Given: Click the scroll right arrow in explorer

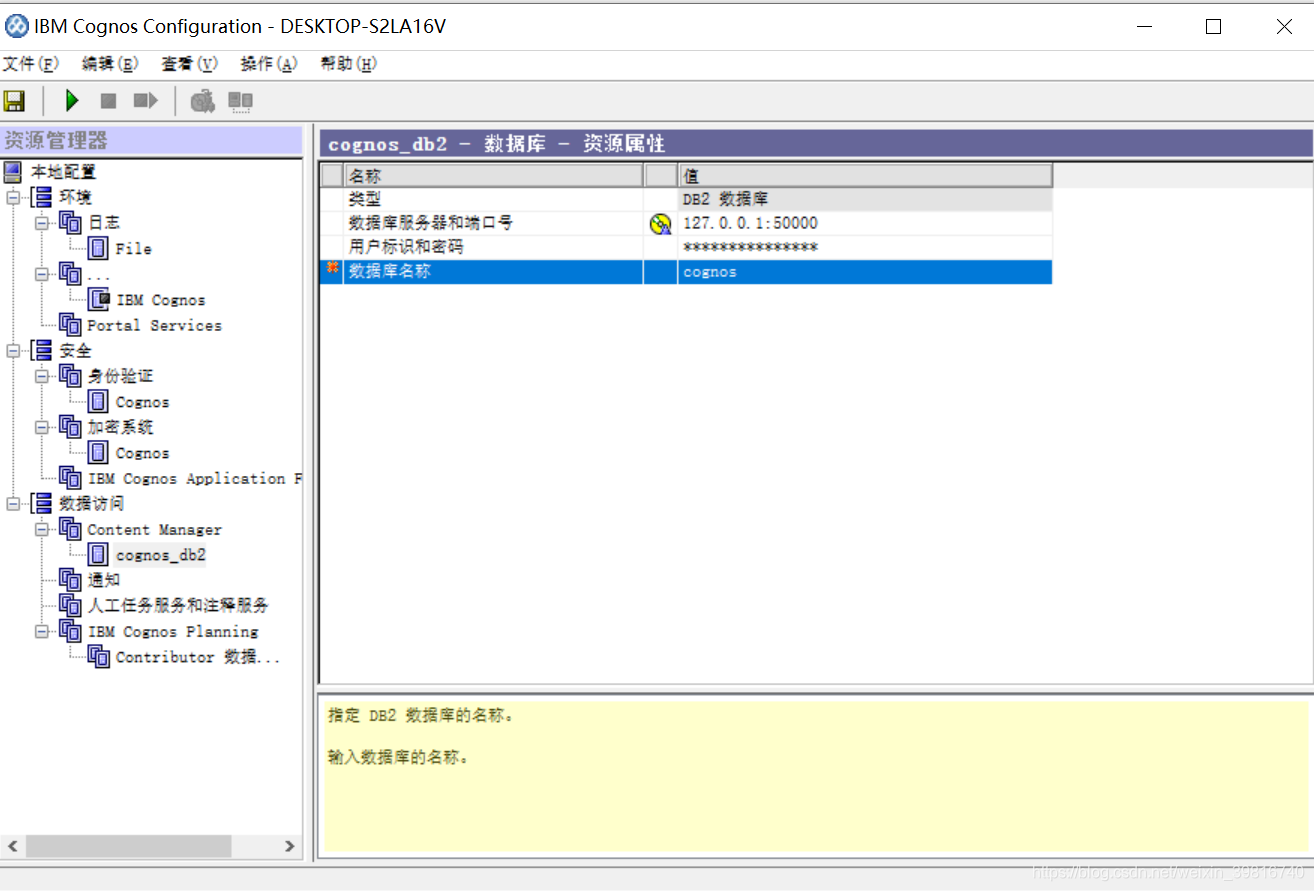Looking at the screenshot, I should (290, 846).
